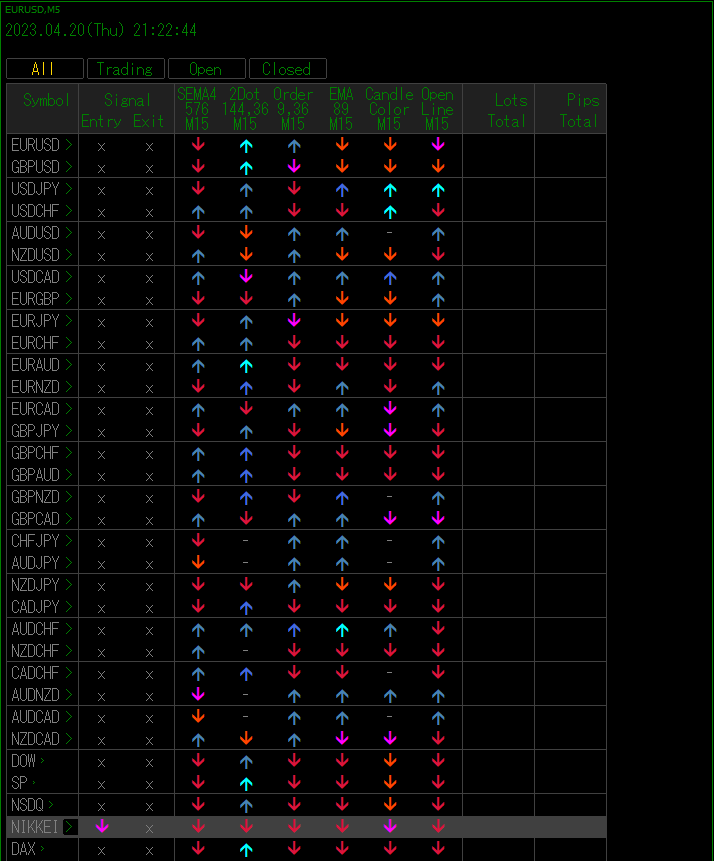Toggle the Exit signal X for USDCAD
This screenshot has width=714, height=861.
click(149, 279)
